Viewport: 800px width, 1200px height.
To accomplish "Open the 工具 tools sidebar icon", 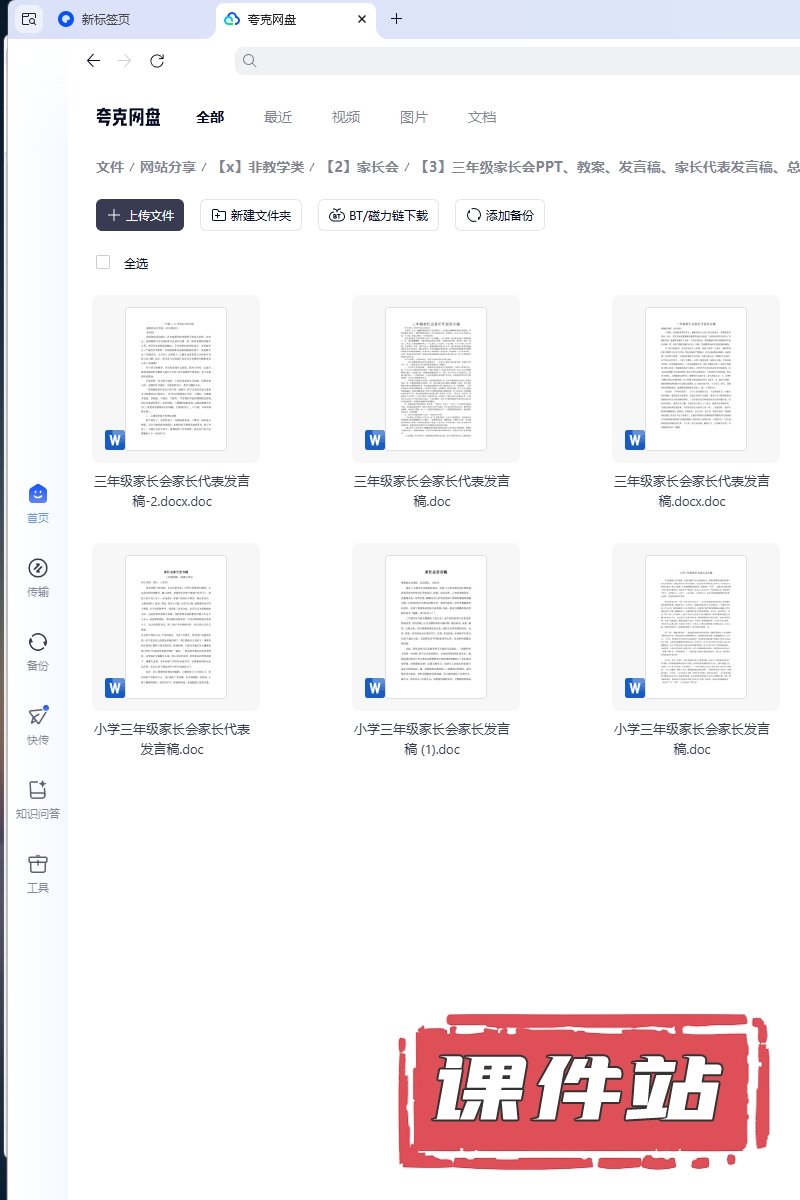I will 38,864.
